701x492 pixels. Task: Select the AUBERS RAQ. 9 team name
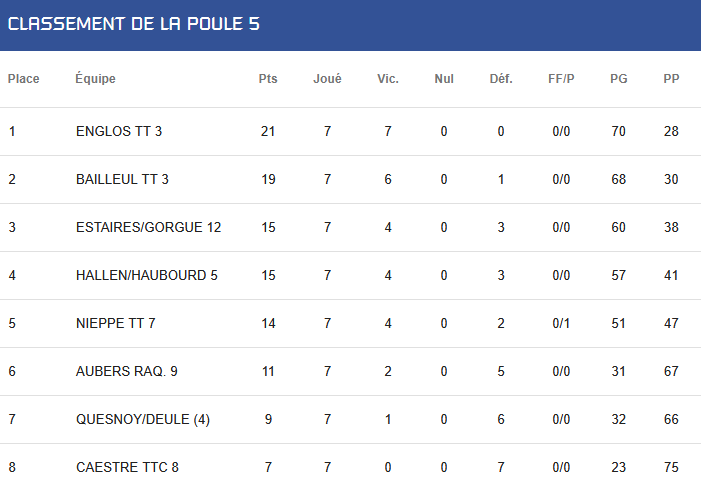click(127, 371)
